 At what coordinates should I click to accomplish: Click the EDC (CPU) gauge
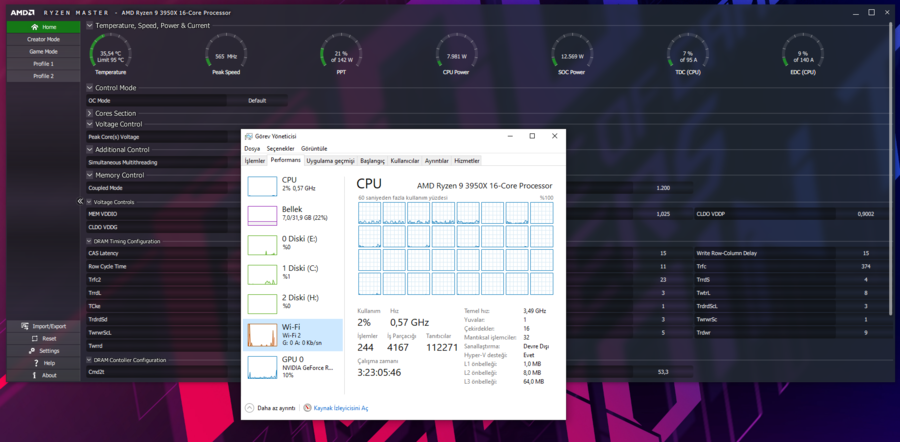803,55
